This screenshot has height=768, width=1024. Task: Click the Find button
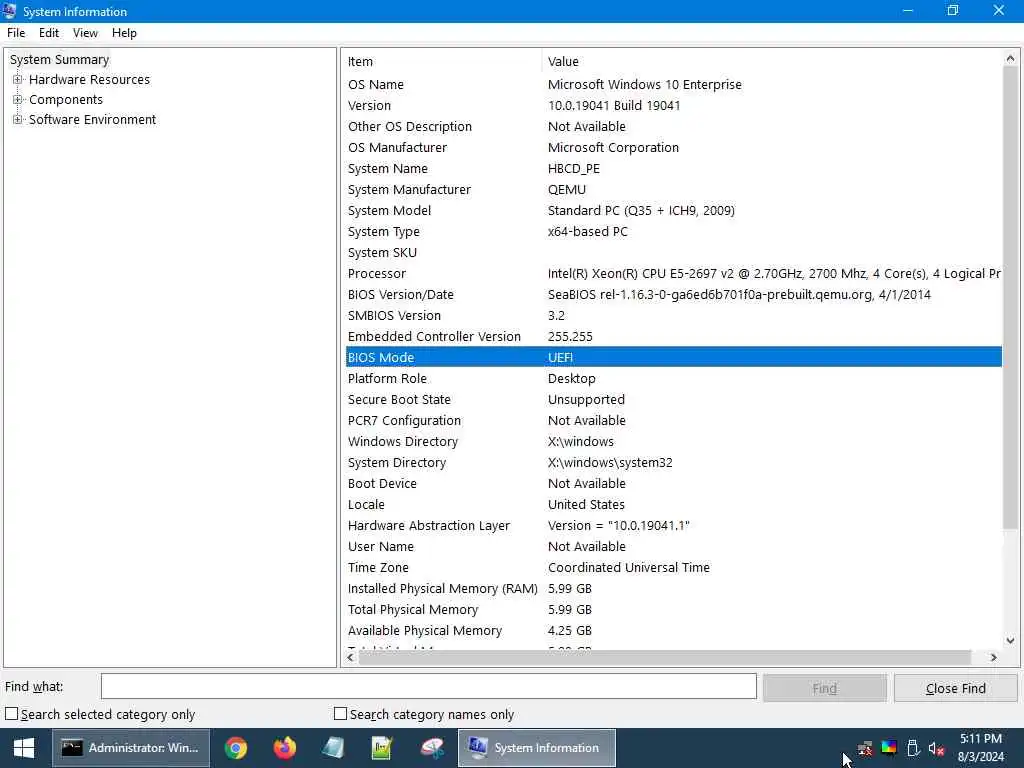[x=825, y=688]
